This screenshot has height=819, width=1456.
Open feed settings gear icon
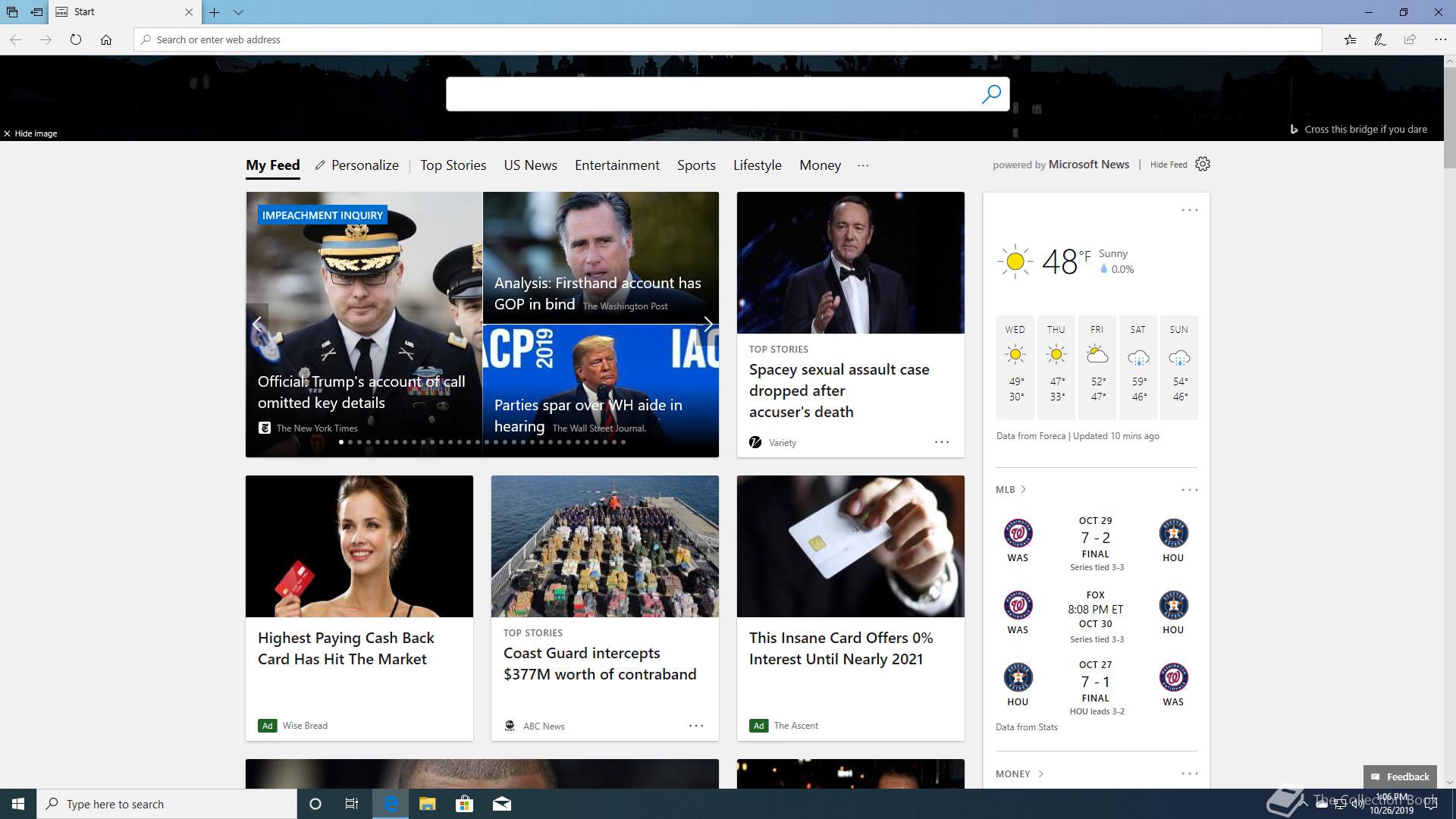click(1203, 164)
